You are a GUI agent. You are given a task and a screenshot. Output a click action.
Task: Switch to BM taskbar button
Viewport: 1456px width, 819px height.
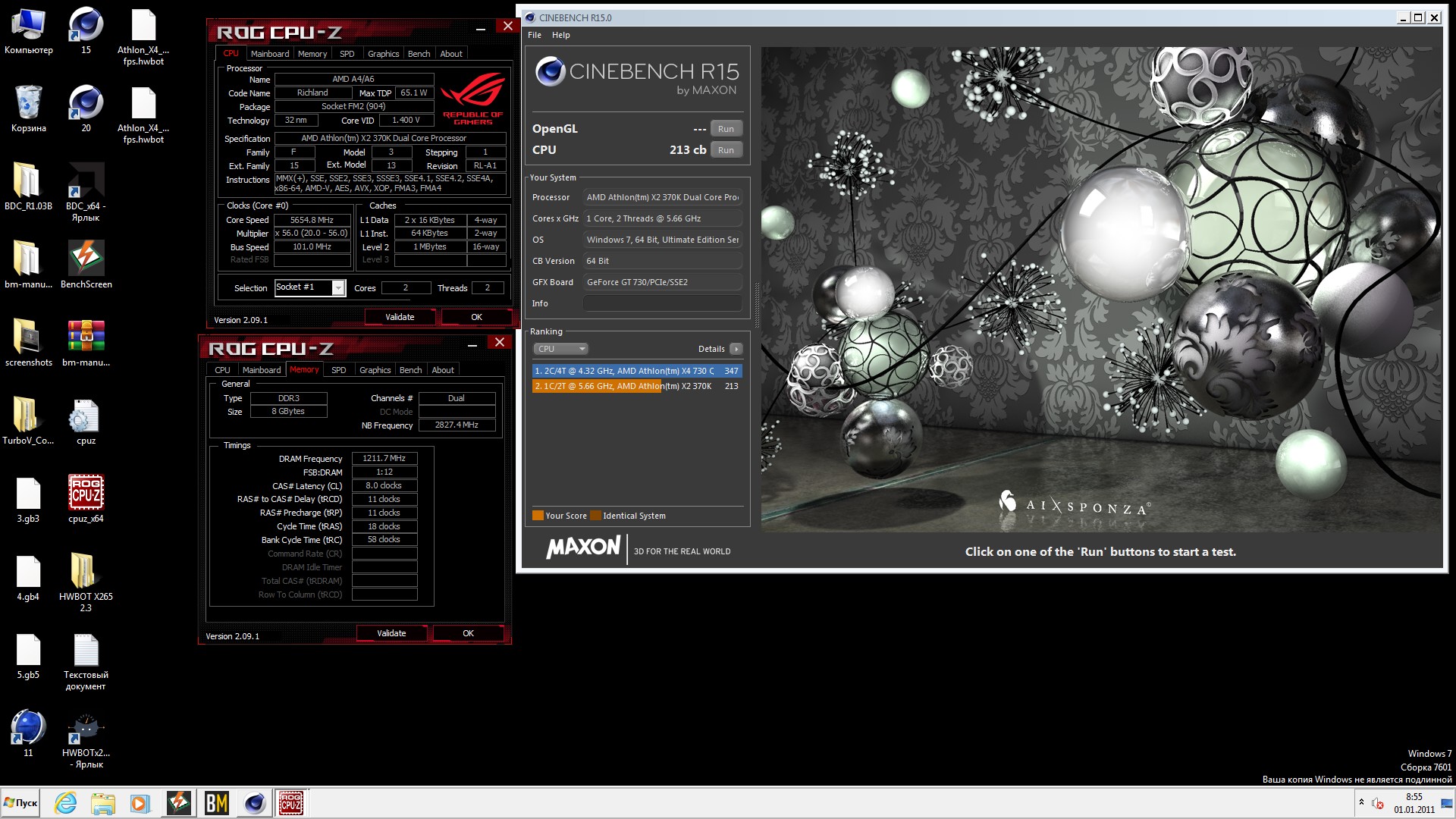[217, 803]
